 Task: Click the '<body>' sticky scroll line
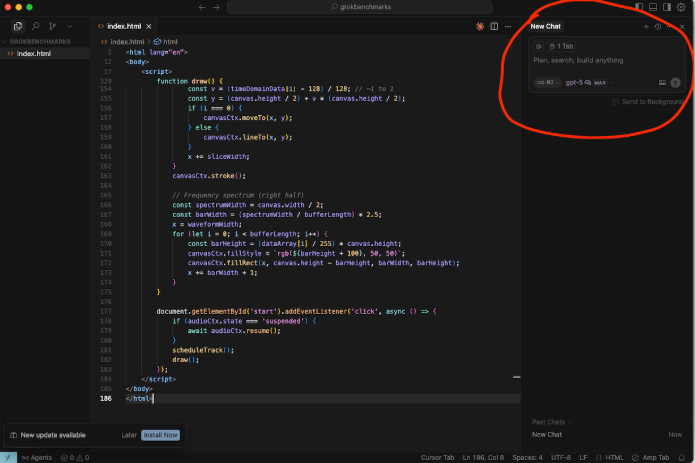click(137, 62)
